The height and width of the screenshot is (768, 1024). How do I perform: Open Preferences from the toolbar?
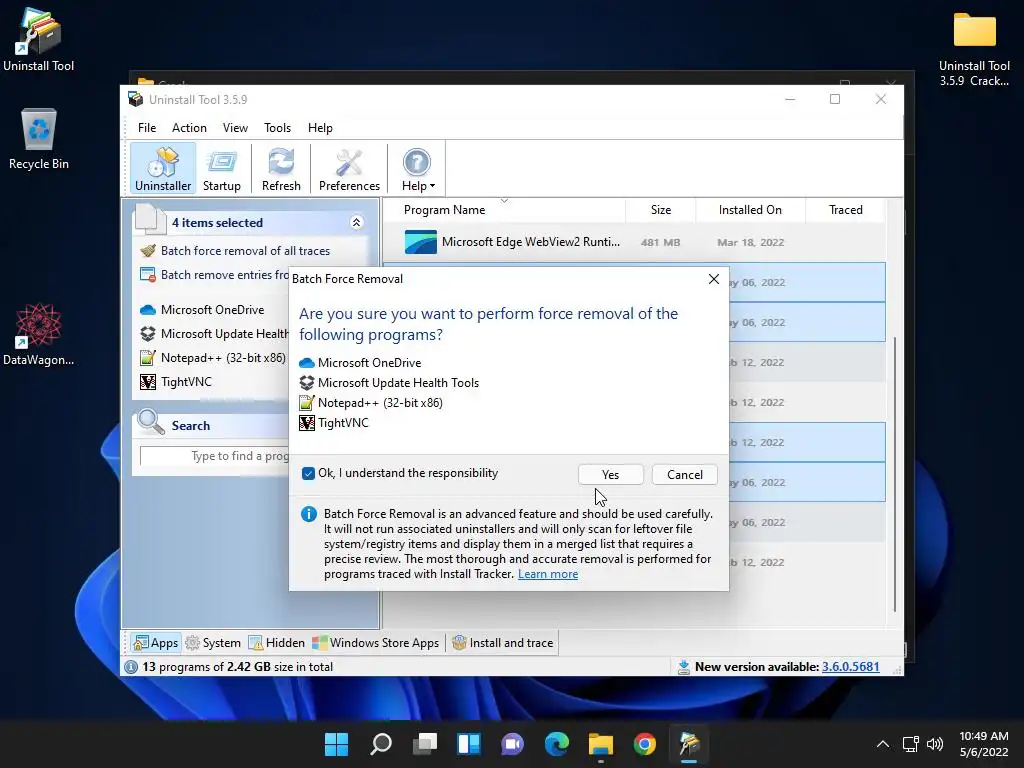(x=349, y=168)
